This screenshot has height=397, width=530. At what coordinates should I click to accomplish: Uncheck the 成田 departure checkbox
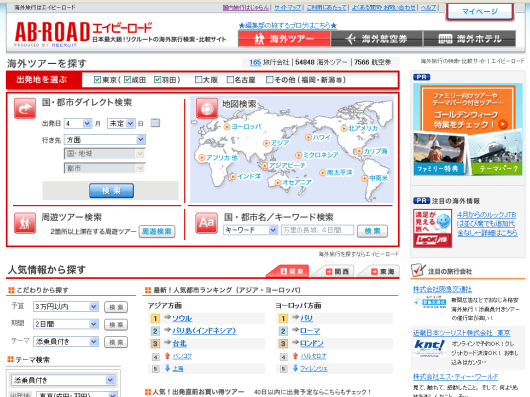(x=127, y=80)
